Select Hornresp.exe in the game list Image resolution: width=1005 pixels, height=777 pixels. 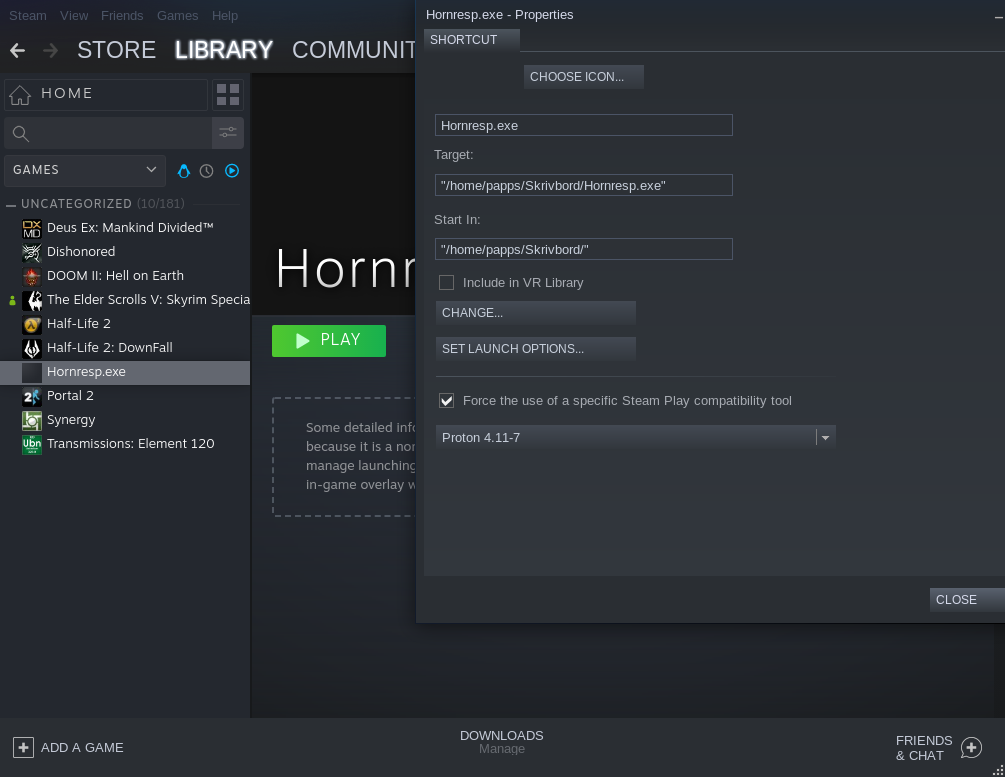(125, 372)
